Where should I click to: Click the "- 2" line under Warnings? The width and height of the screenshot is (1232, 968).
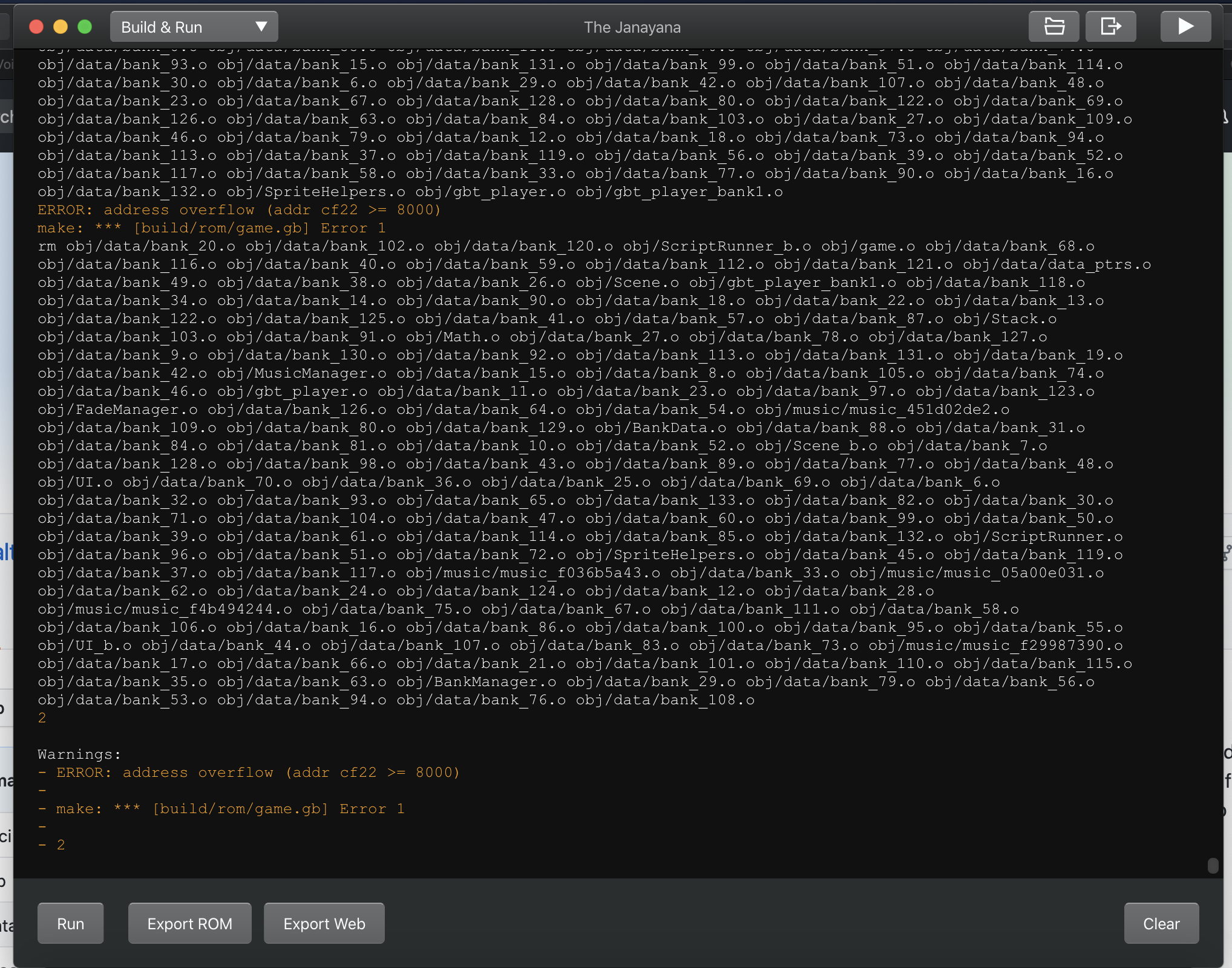point(51,845)
